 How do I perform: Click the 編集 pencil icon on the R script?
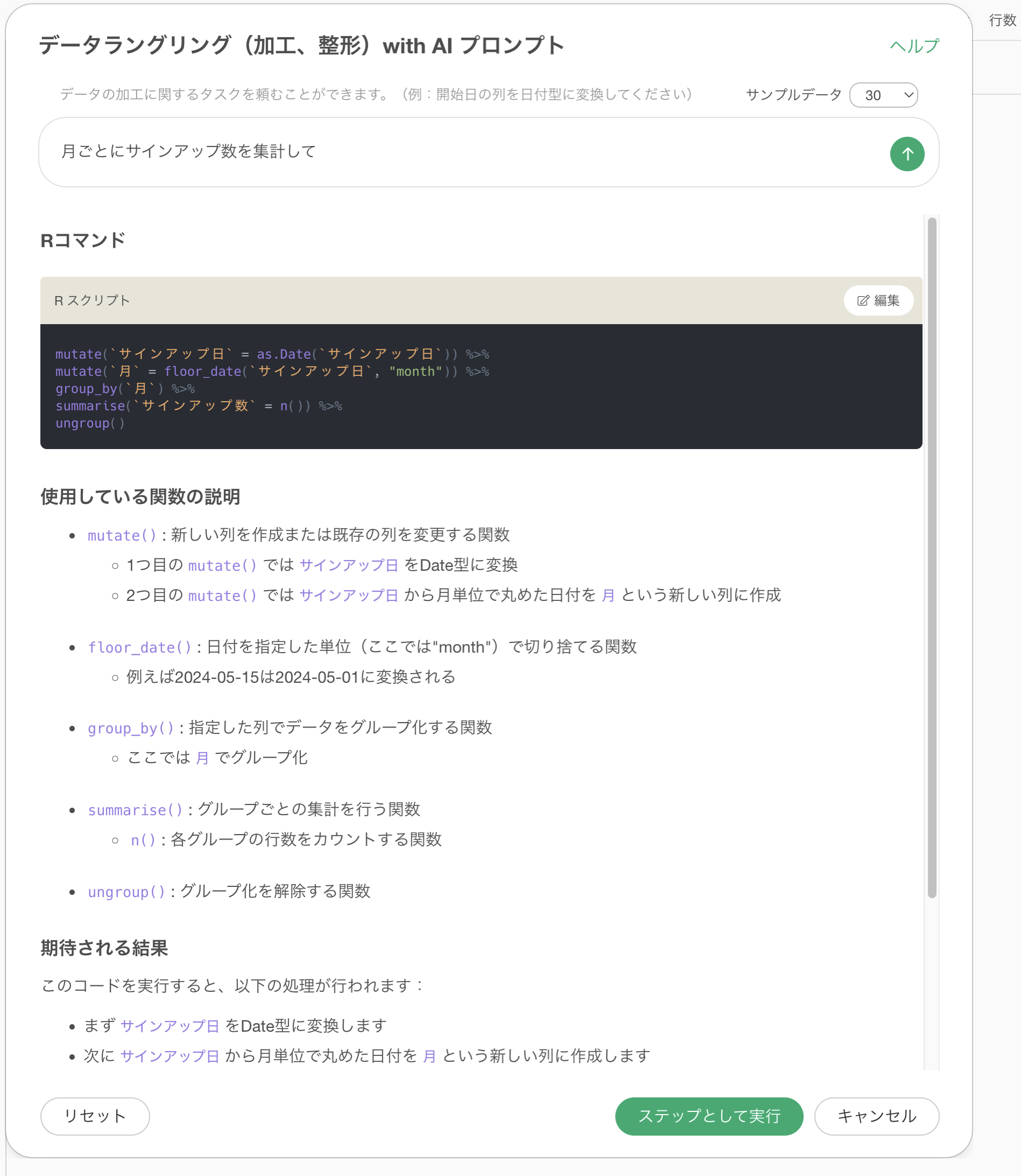pos(863,300)
